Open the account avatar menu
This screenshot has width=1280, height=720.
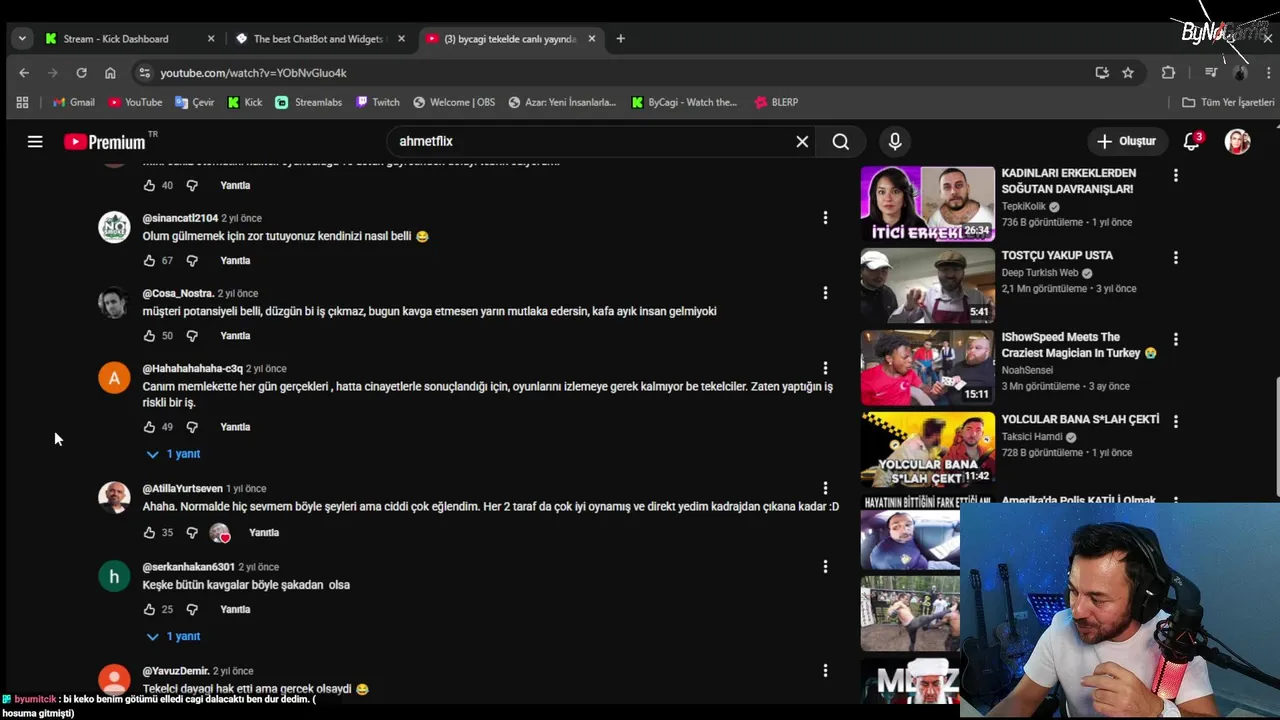pyautogui.click(x=1238, y=142)
